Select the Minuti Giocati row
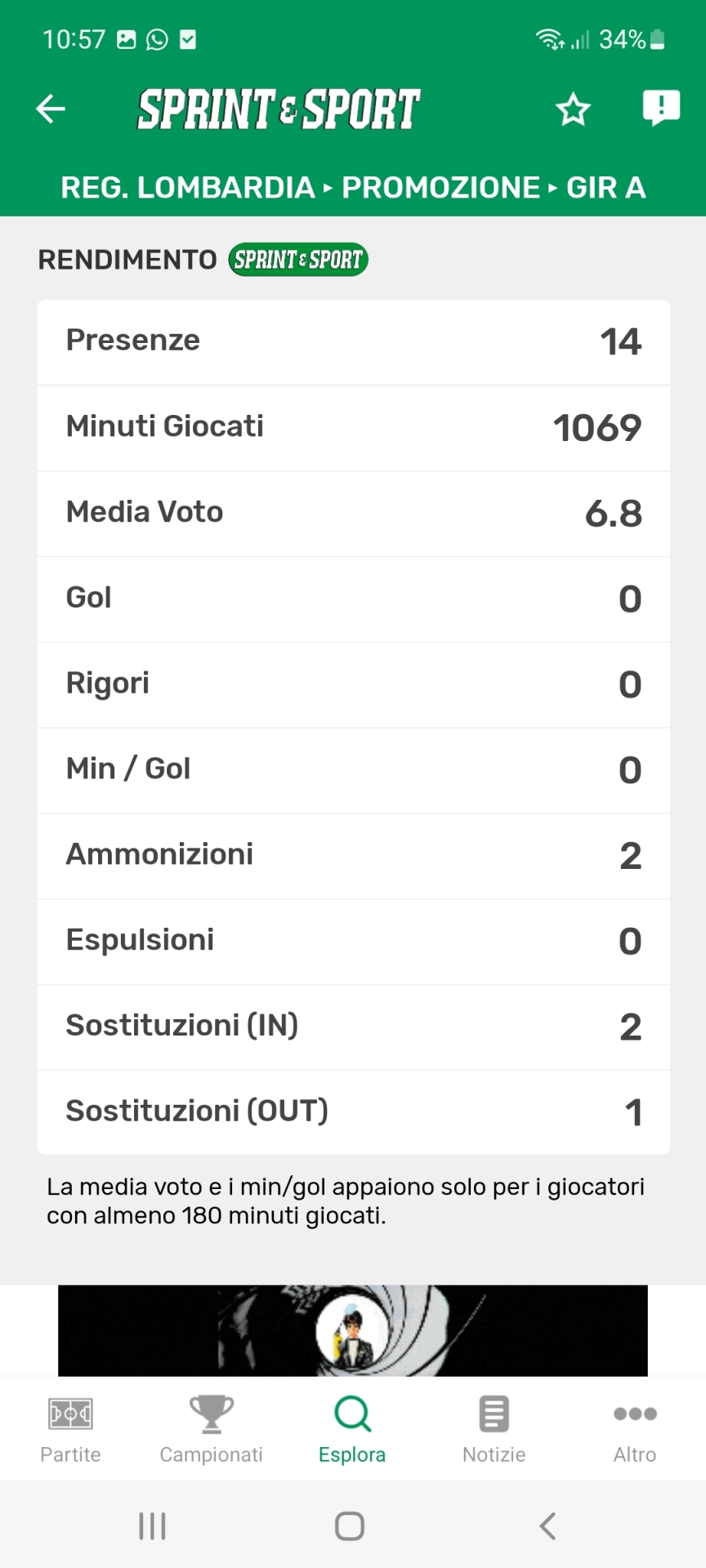The width and height of the screenshot is (706, 1568). coord(353,427)
